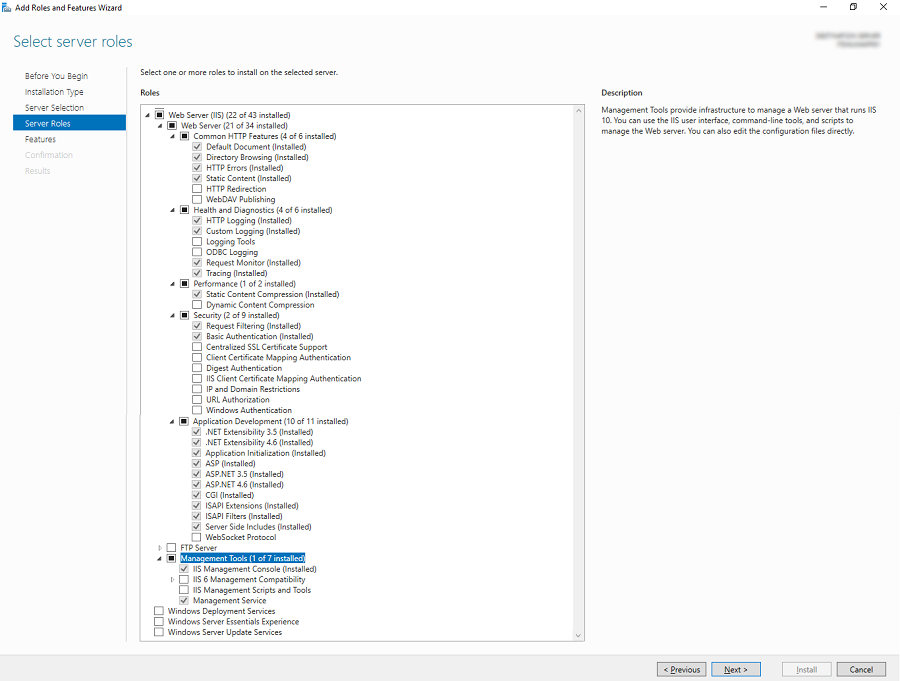Select the Request Monitor (Installed) row
The width and height of the screenshot is (900, 681).
[253, 262]
